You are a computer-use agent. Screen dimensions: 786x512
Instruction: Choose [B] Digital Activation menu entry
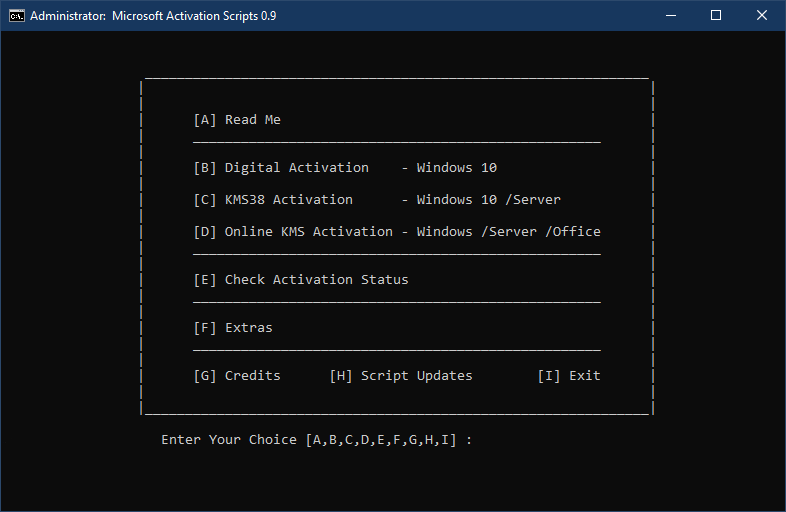(x=281, y=168)
